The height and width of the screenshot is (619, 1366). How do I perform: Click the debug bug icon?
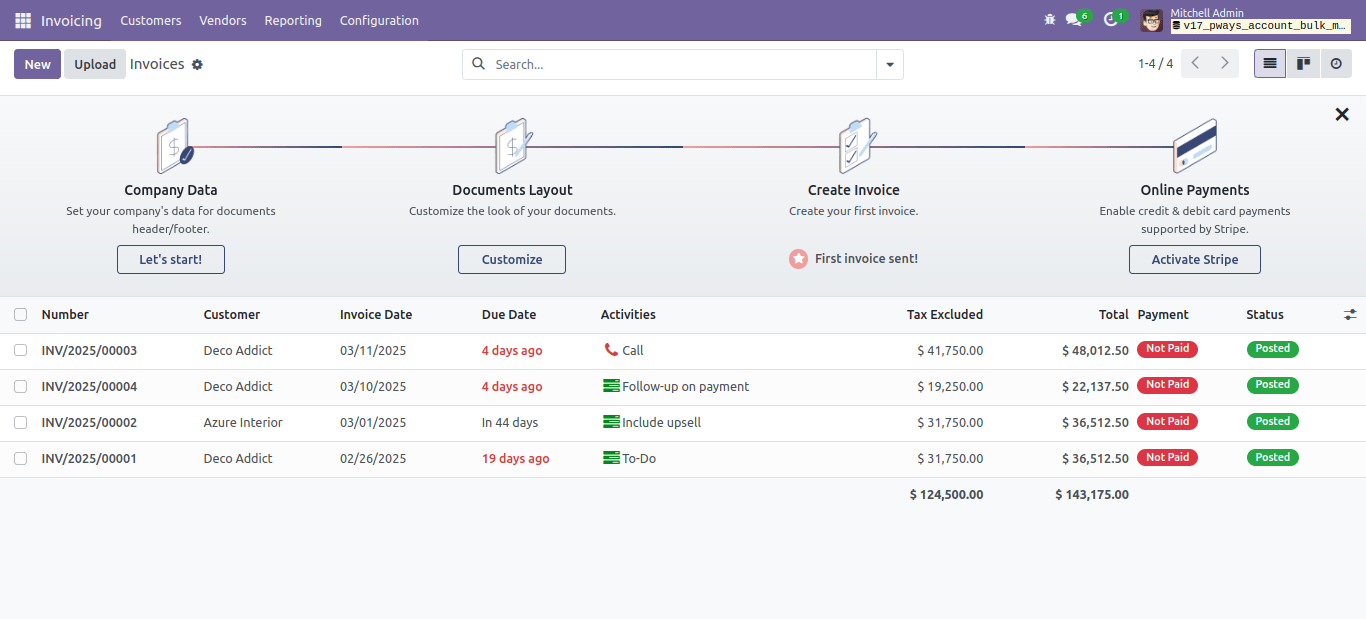click(x=1049, y=20)
